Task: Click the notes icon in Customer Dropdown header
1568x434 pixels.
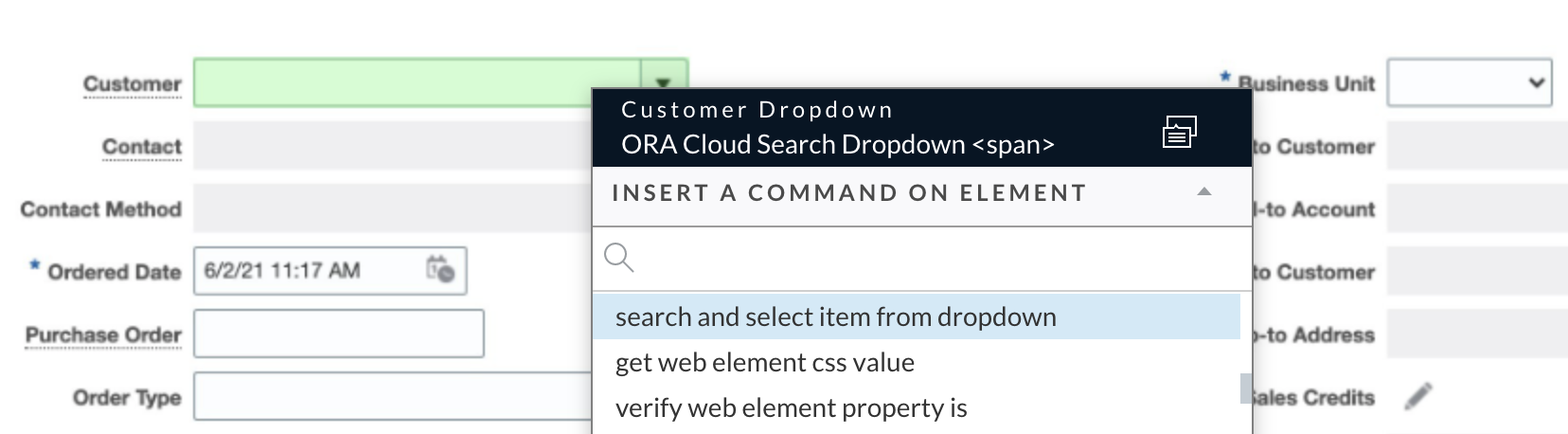Action: point(1179,132)
